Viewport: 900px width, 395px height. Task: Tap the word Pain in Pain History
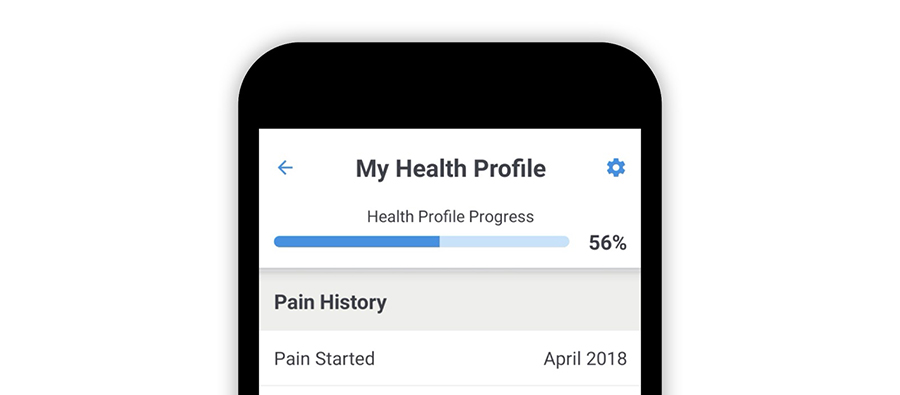293,302
